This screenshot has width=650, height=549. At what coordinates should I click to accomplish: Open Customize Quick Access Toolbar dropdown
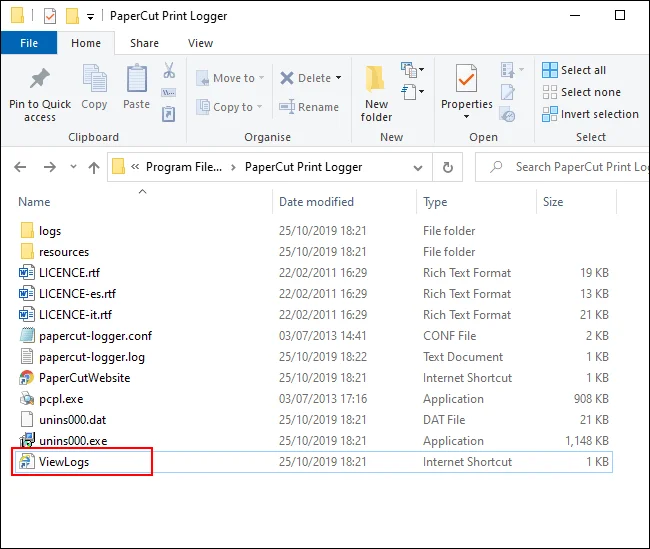(90, 17)
